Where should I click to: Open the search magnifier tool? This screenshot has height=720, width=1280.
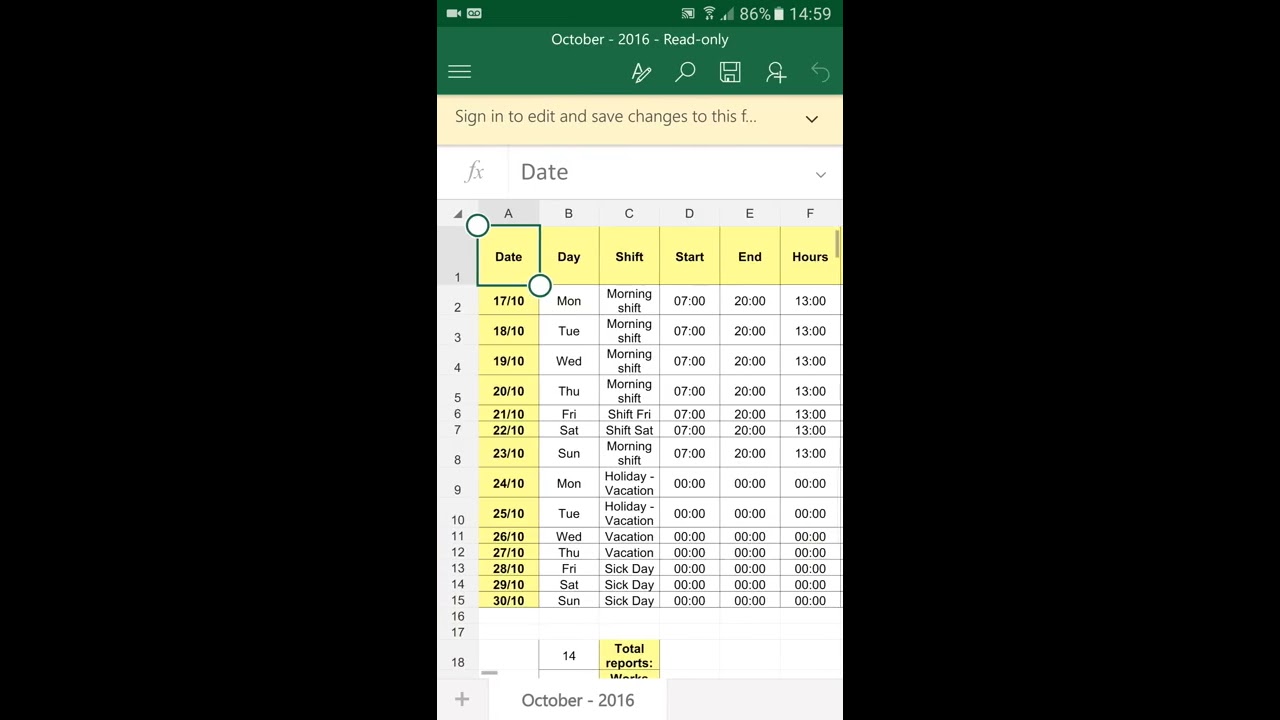[x=685, y=72]
